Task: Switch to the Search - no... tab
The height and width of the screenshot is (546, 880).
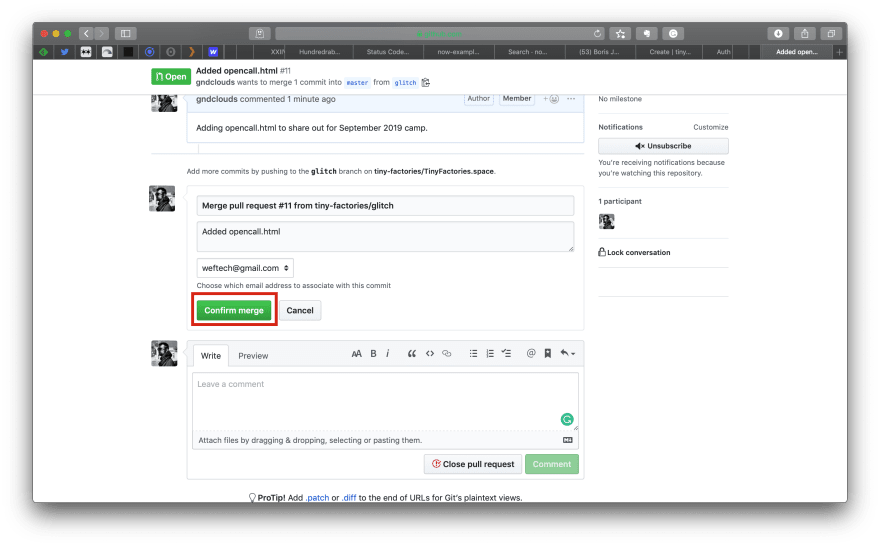Action: coord(528,52)
